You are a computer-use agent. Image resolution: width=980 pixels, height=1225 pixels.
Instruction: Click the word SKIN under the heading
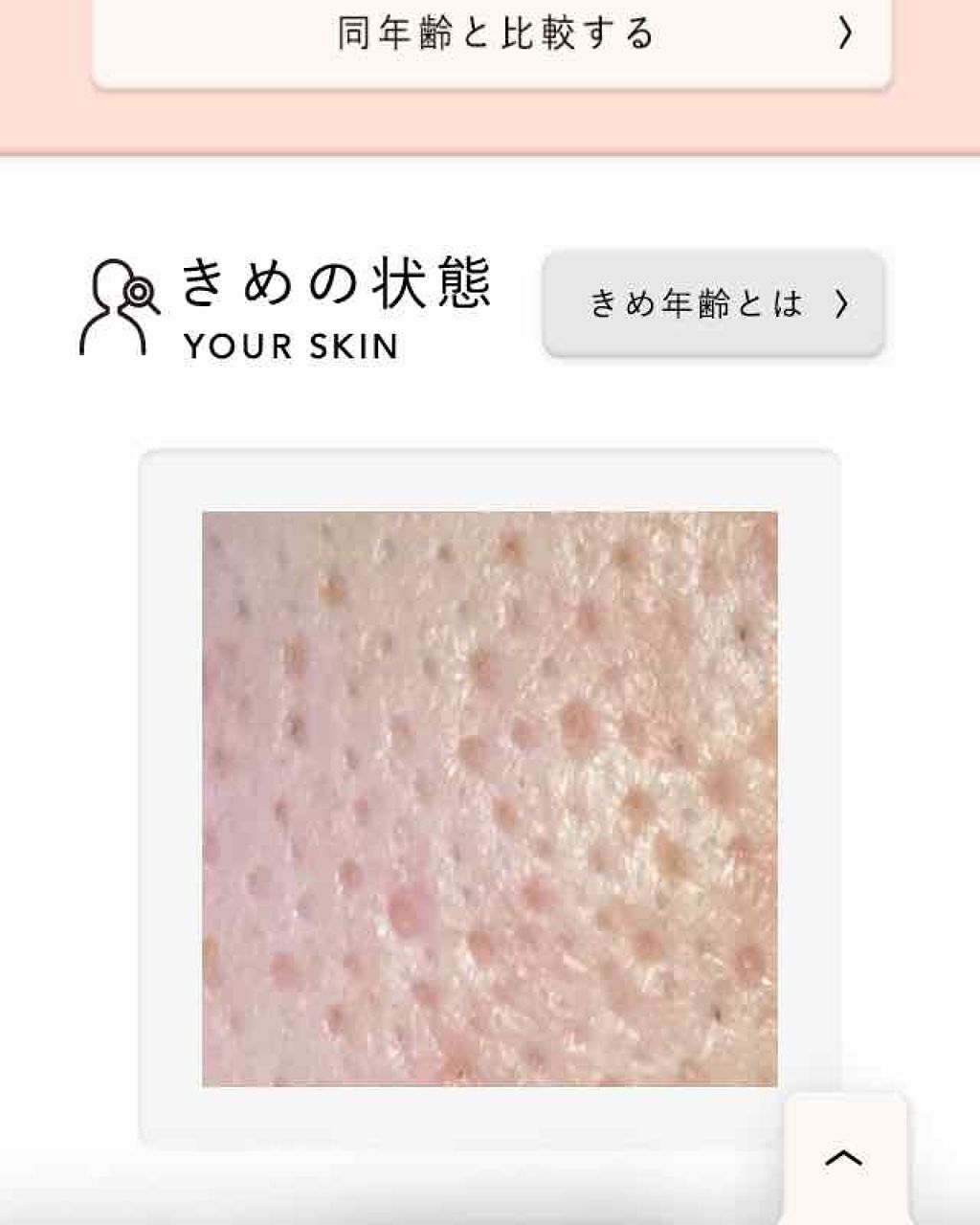click(353, 346)
